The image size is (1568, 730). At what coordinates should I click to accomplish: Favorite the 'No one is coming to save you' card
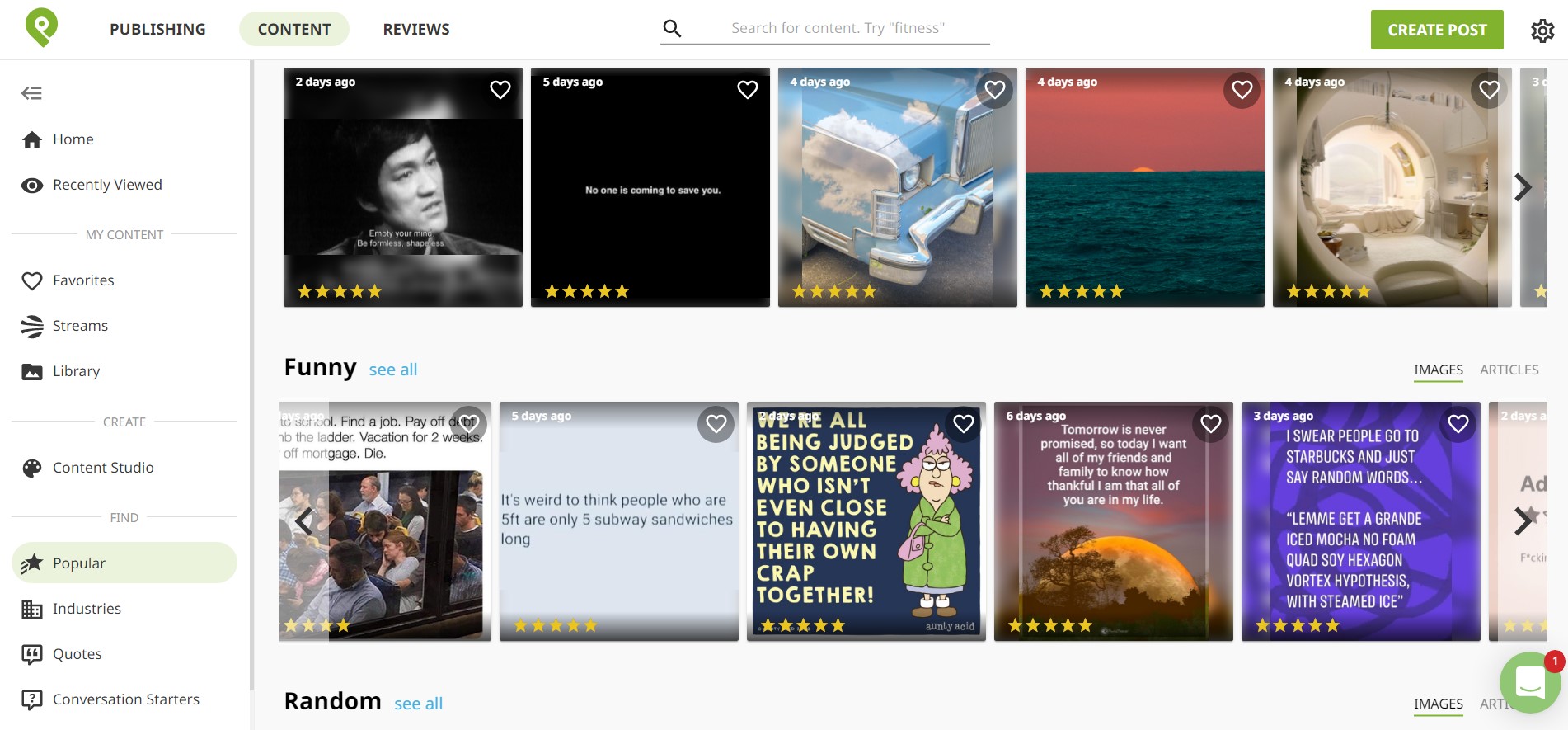tap(748, 89)
